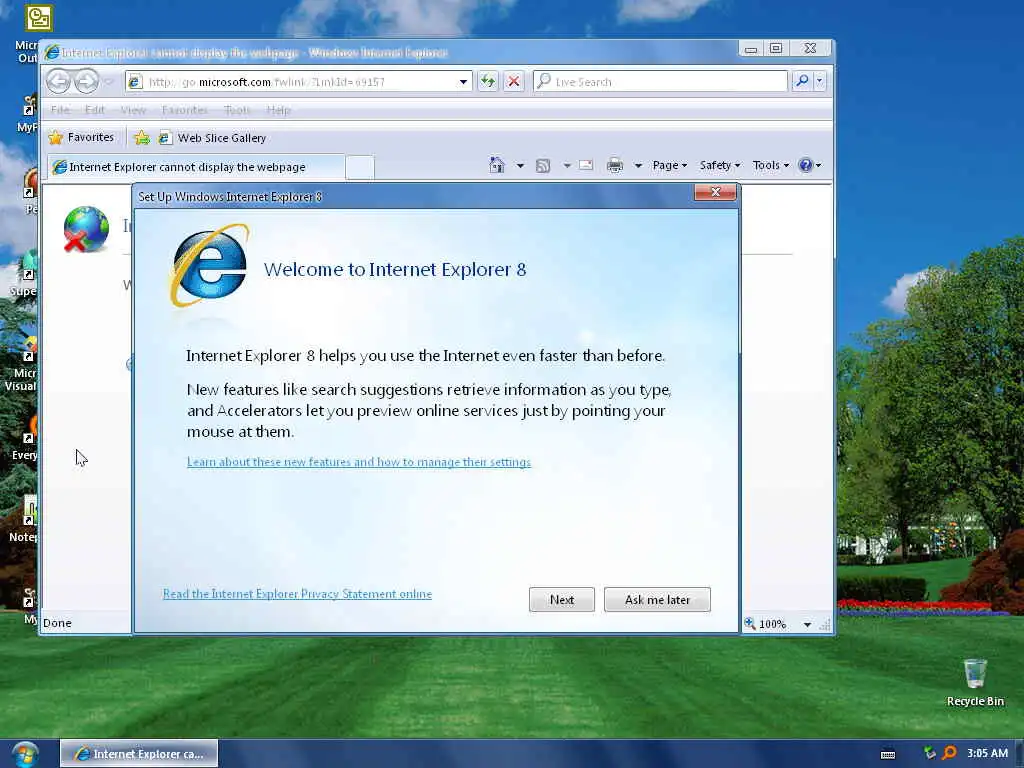This screenshot has height=768, width=1024.
Task: Click the orange search icon in the system tray
Action: click(x=950, y=753)
